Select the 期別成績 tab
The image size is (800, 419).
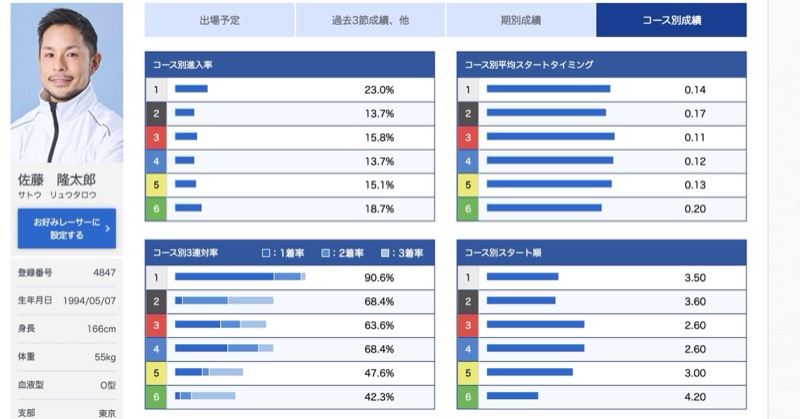(521, 20)
